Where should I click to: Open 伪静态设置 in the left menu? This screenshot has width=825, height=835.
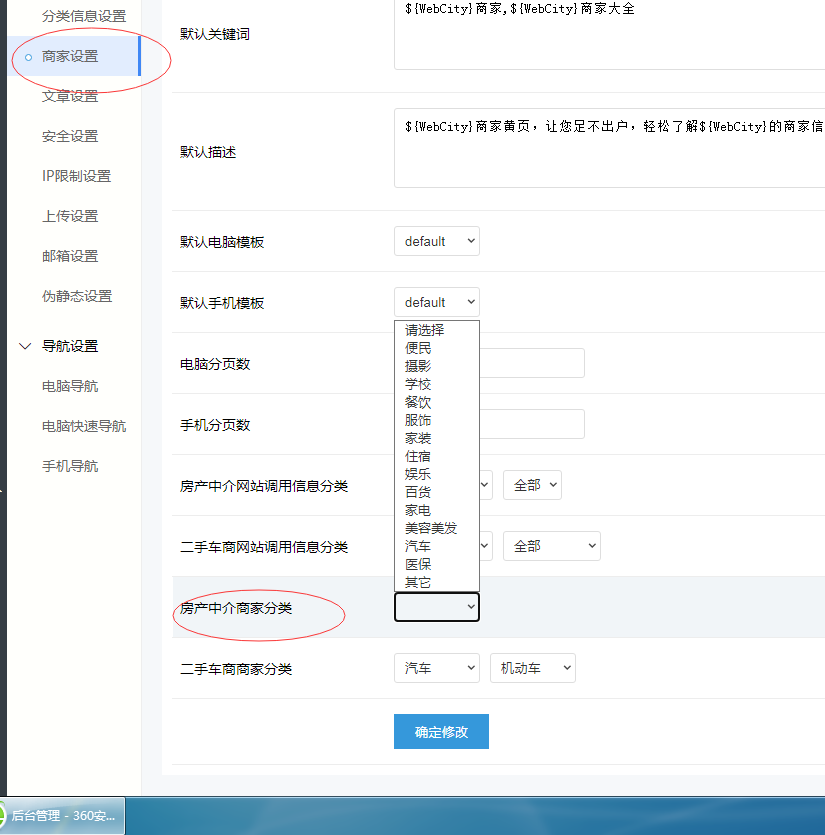(x=76, y=296)
